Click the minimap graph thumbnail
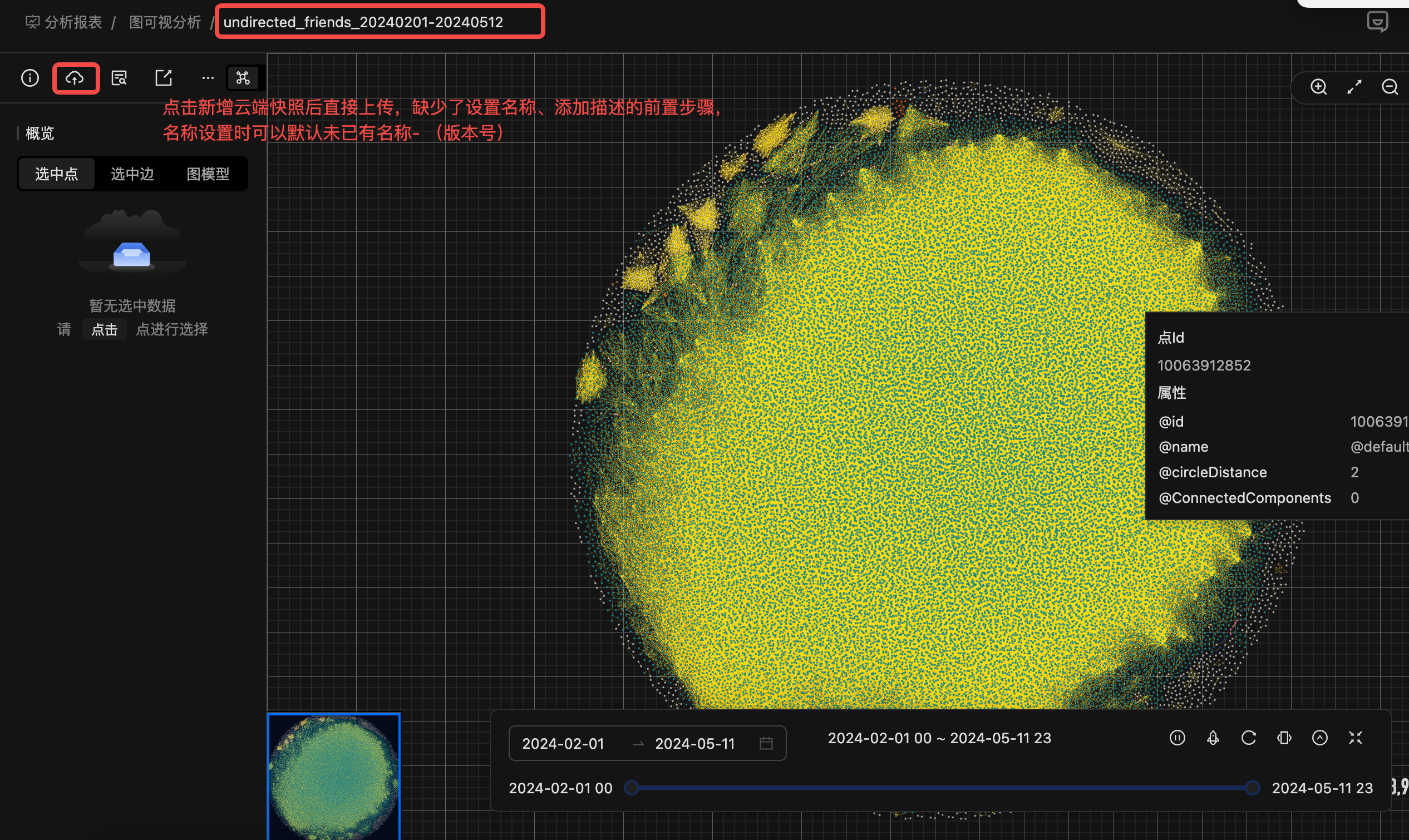Viewport: 1409px width, 840px height. pyautogui.click(x=334, y=776)
